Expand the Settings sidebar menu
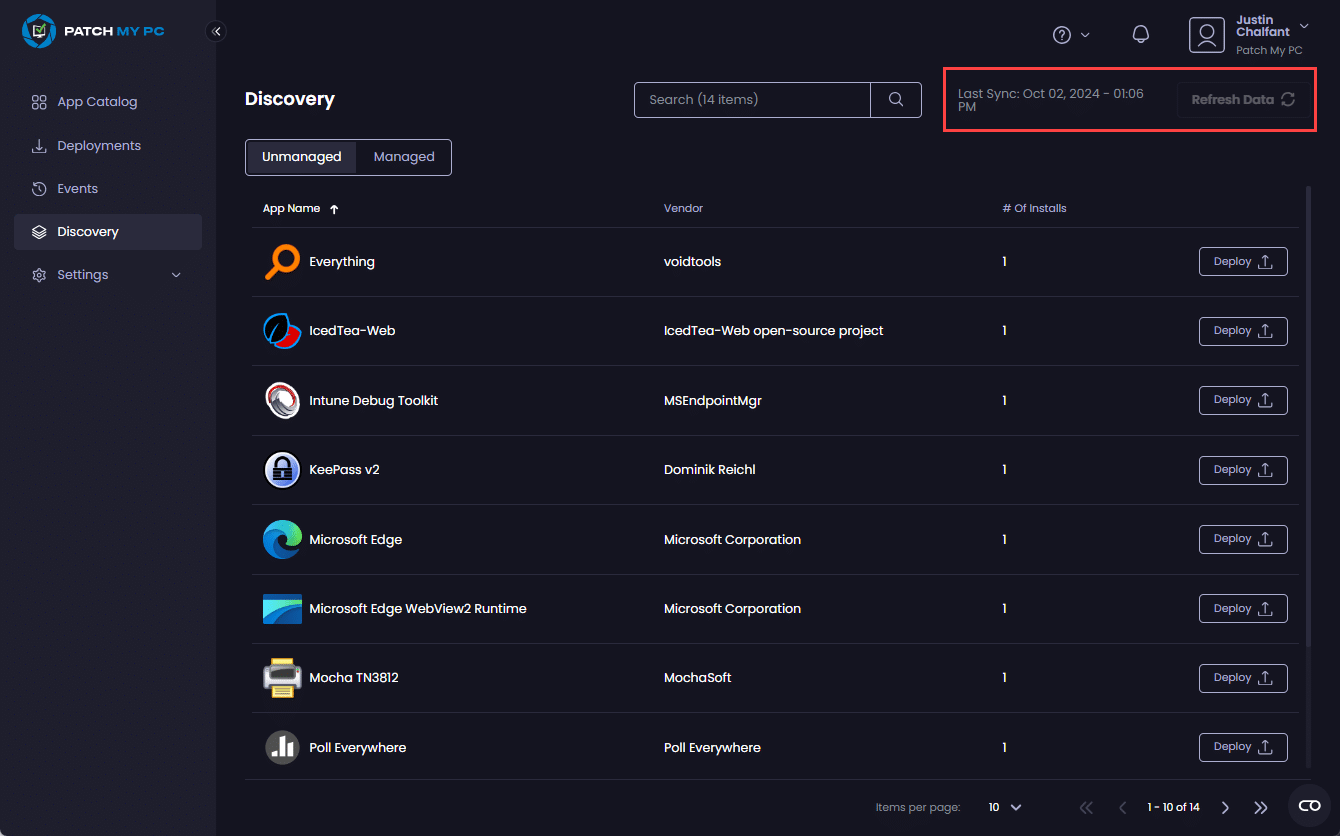 tap(107, 275)
